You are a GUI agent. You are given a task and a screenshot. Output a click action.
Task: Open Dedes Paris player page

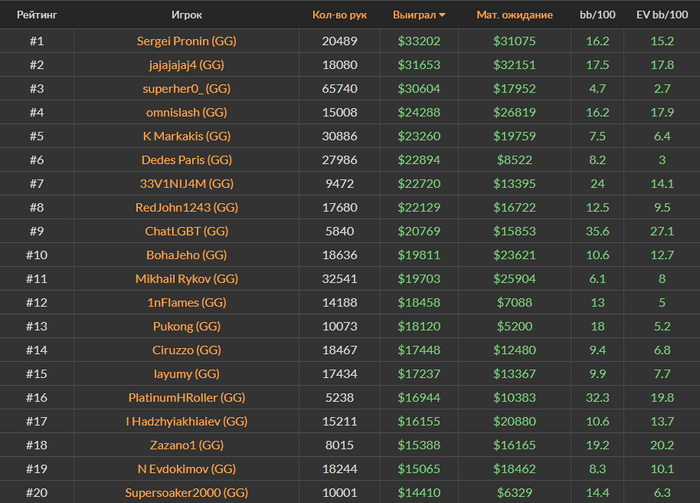(187, 160)
